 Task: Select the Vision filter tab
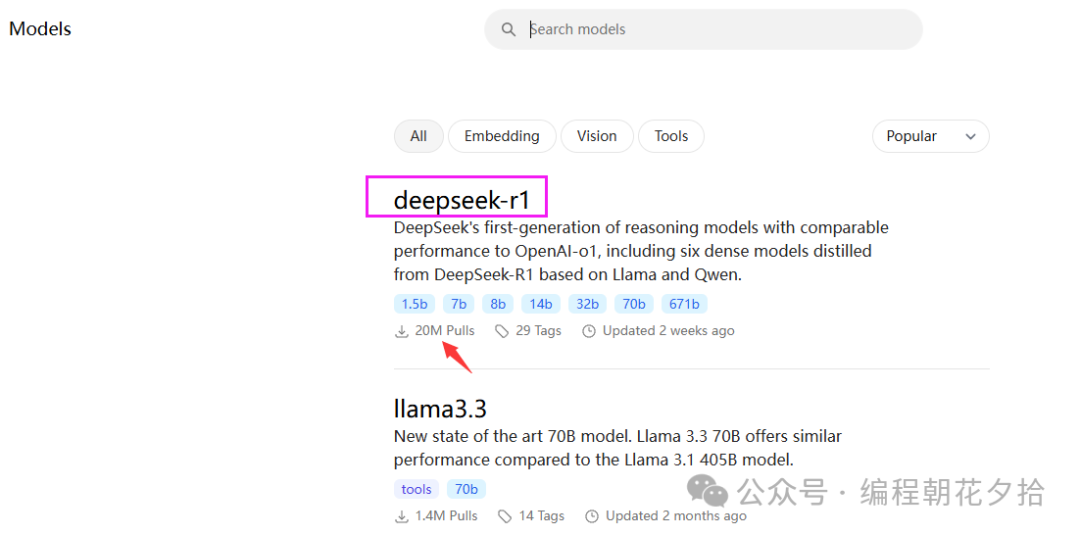tap(596, 136)
